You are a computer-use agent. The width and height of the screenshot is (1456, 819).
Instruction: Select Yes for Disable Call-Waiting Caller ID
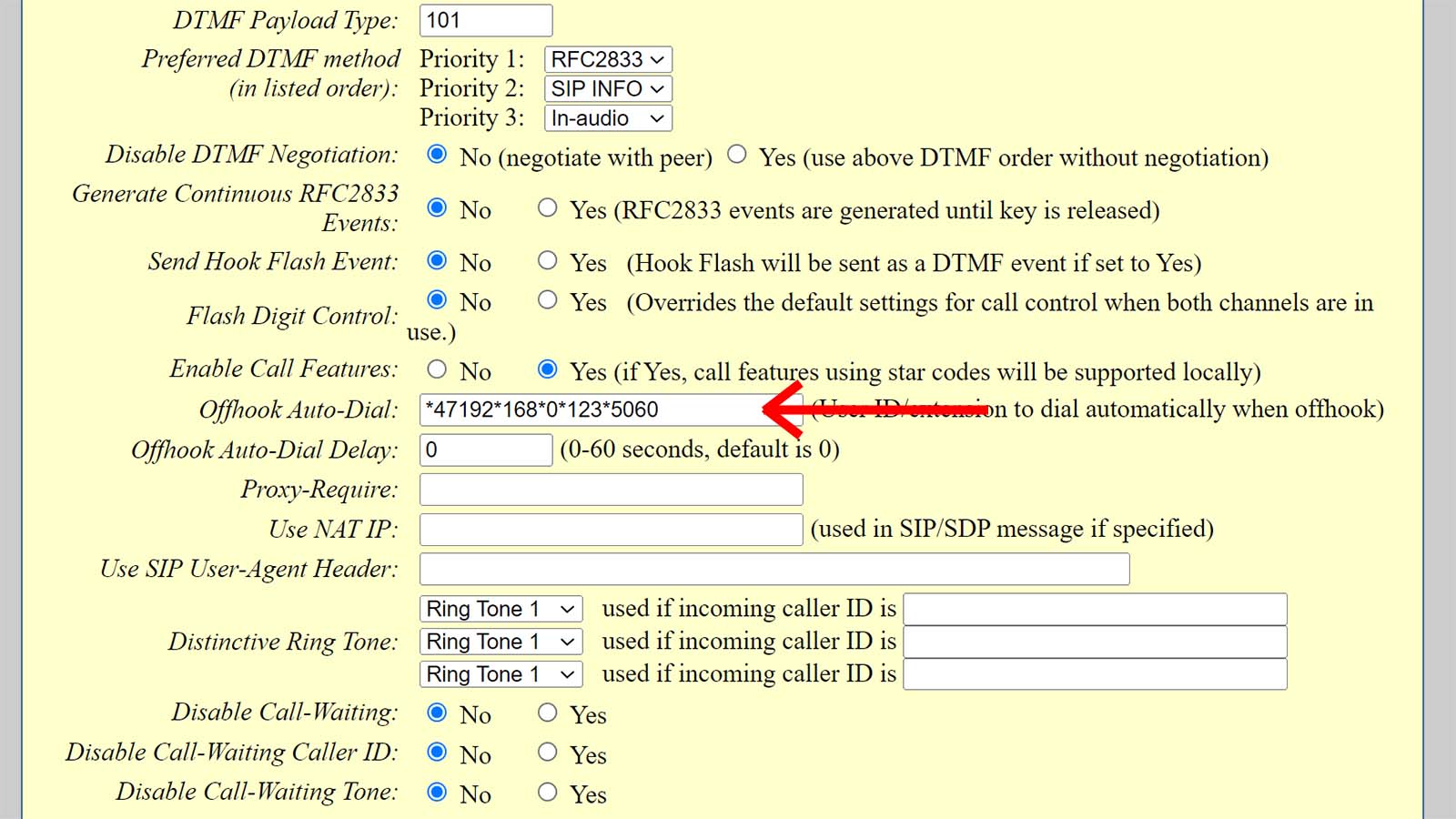click(547, 753)
